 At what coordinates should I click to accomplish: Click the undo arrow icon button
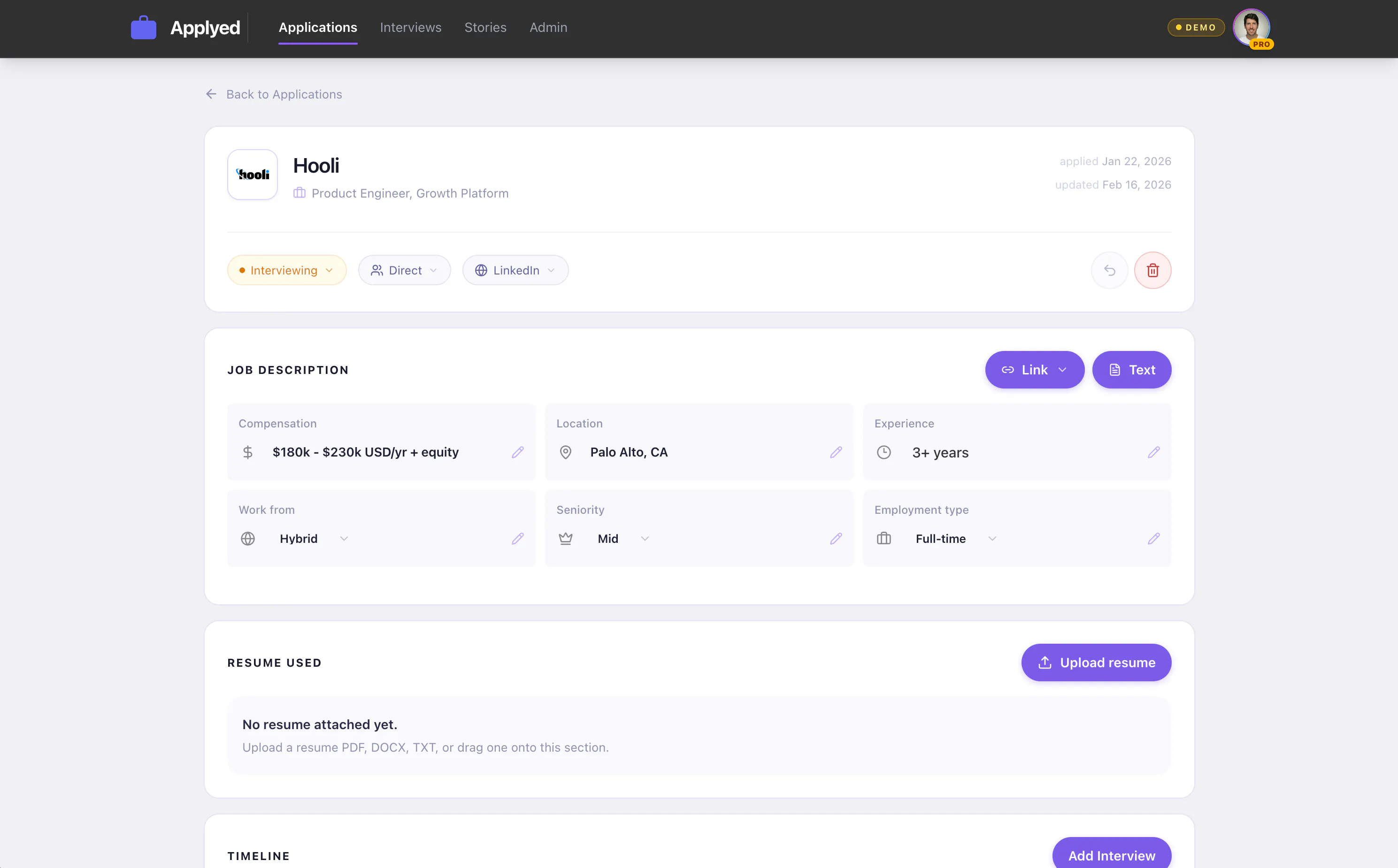1110,270
